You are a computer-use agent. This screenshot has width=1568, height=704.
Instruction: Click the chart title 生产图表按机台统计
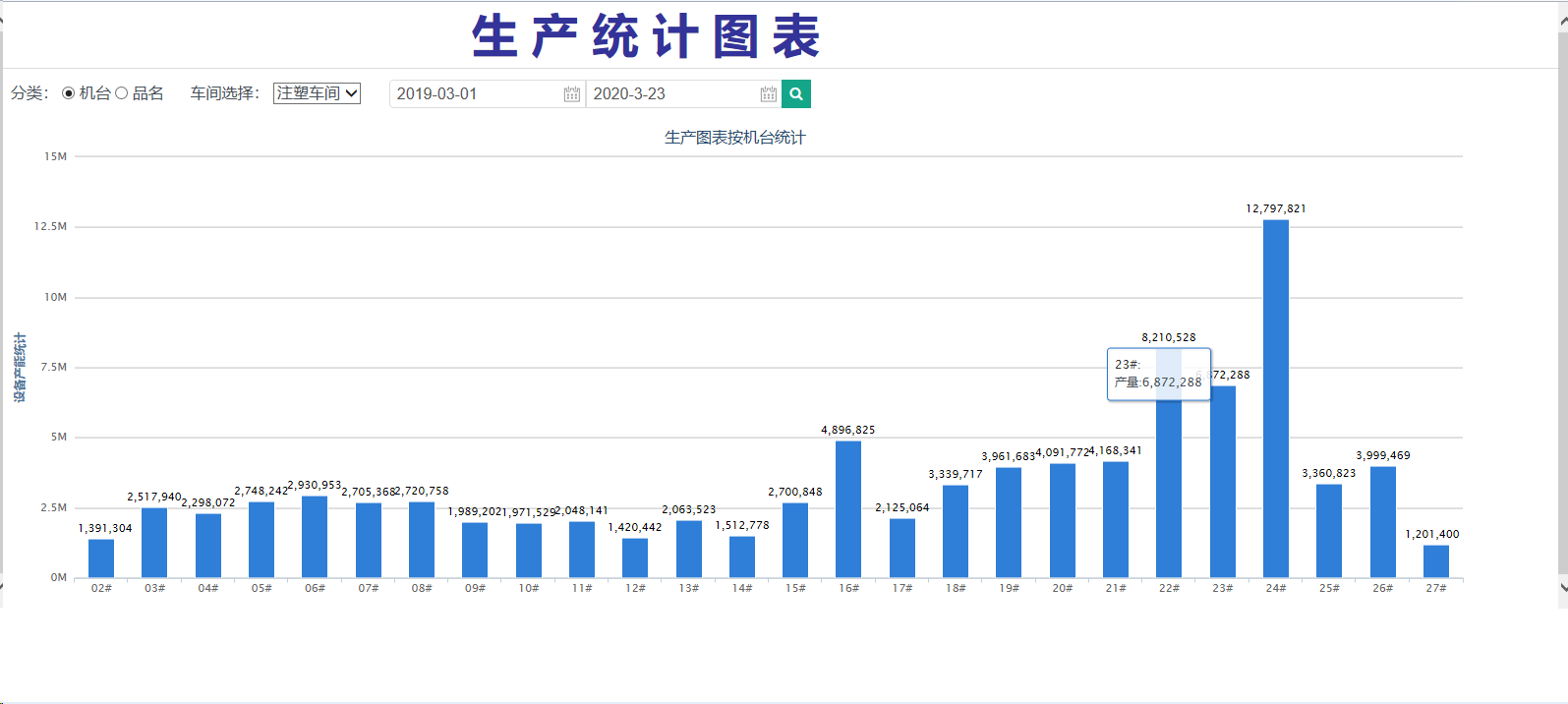point(735,138)
